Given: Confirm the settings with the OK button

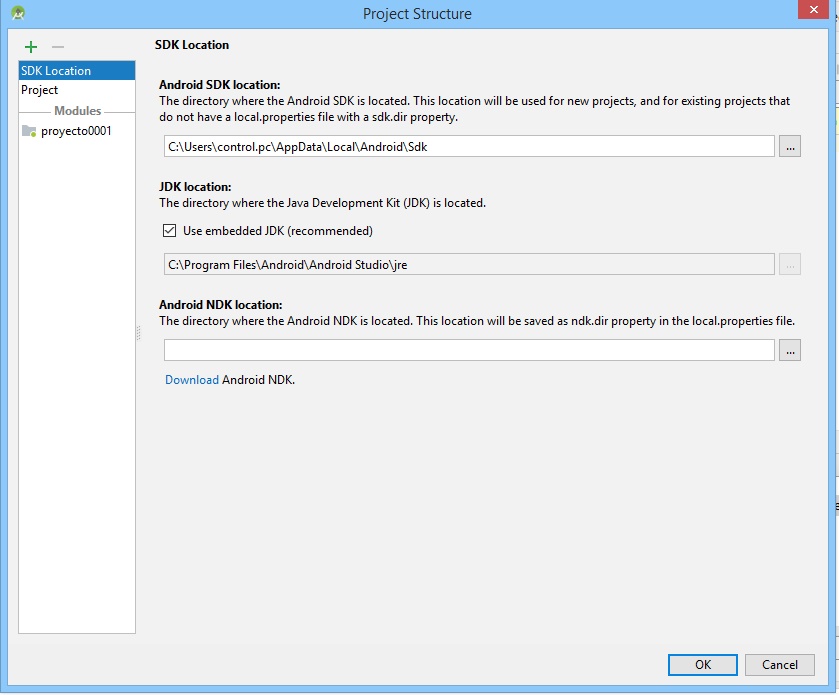Looking at the screenshot, I should (x=702, y=665).
